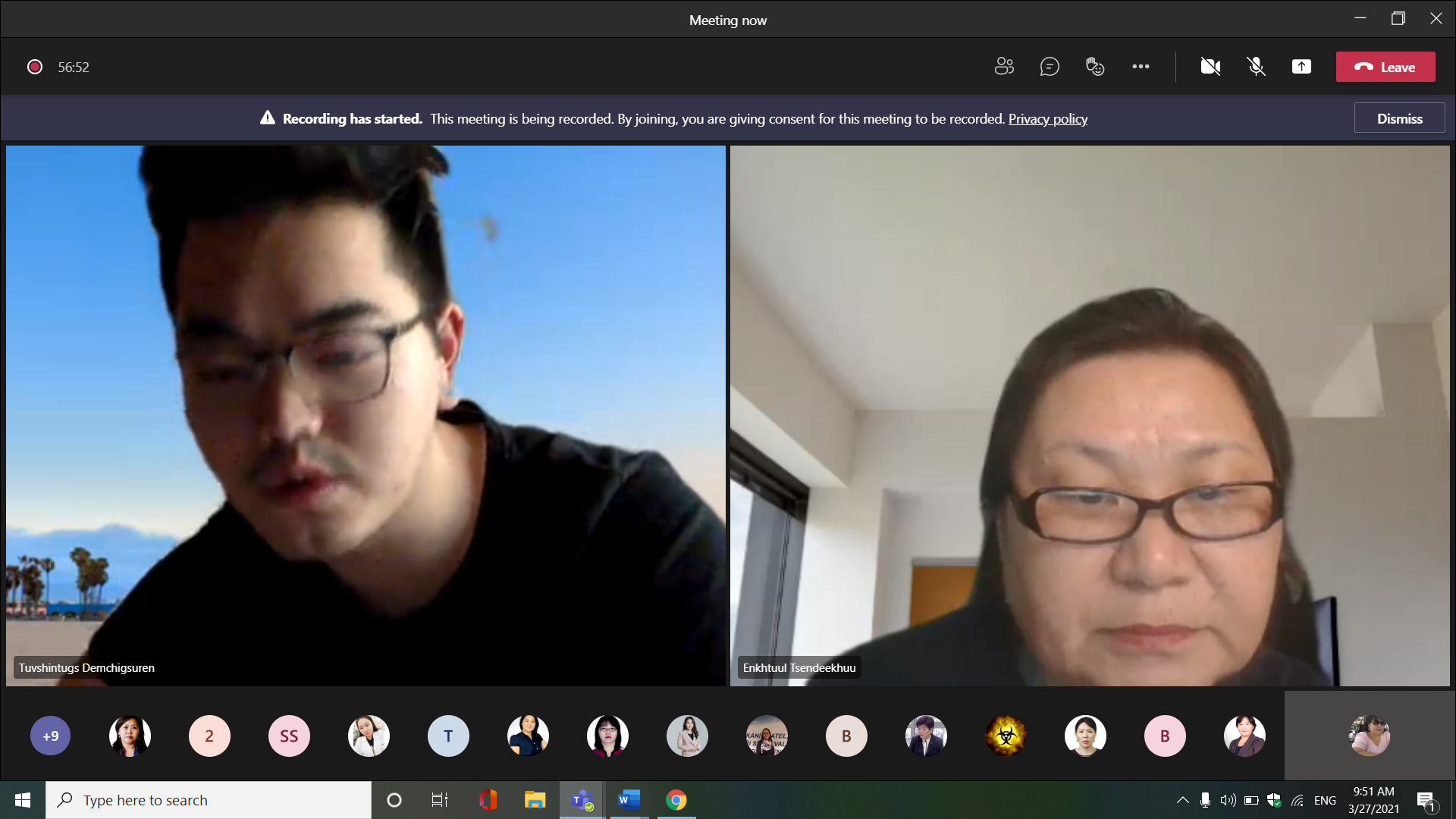Viewport: 1456px width, 819px height.
Task: Unmute the microphone
Action: 1256,67
